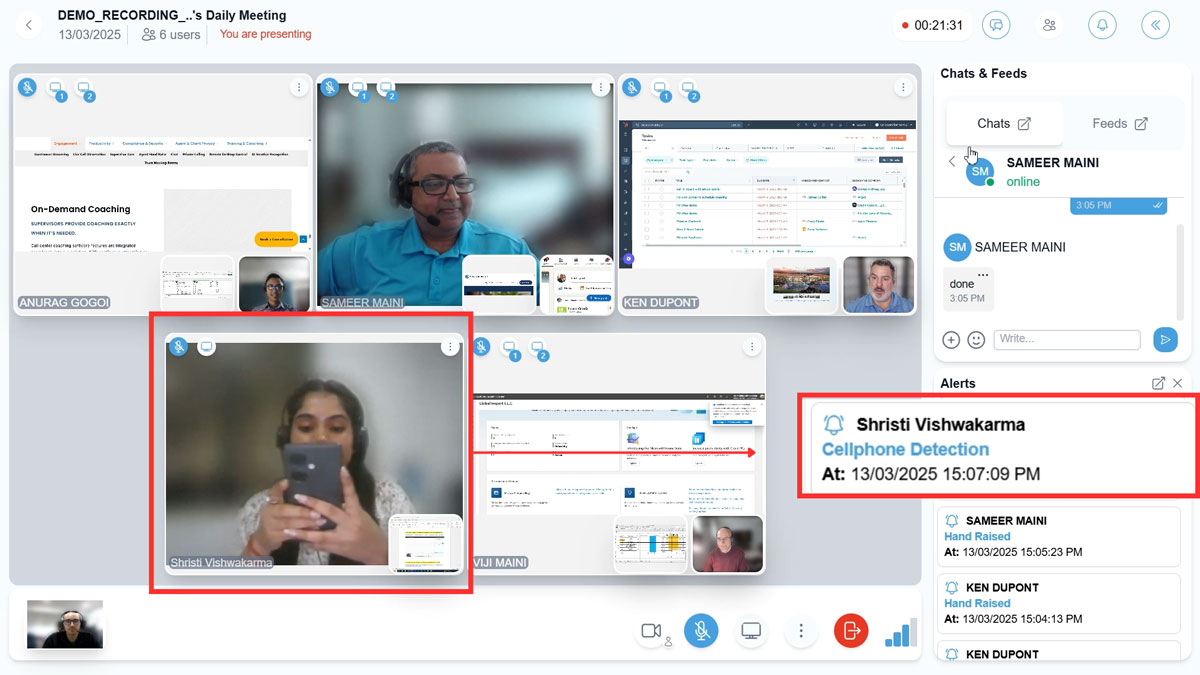Open more options in bottom toolbar

pos(801,631)
